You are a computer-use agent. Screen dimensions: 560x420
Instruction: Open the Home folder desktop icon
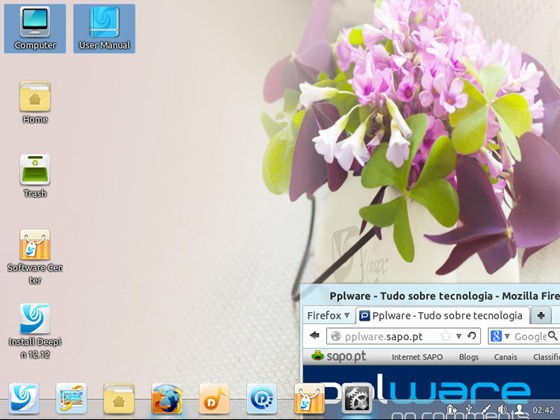tap(35, 102)
